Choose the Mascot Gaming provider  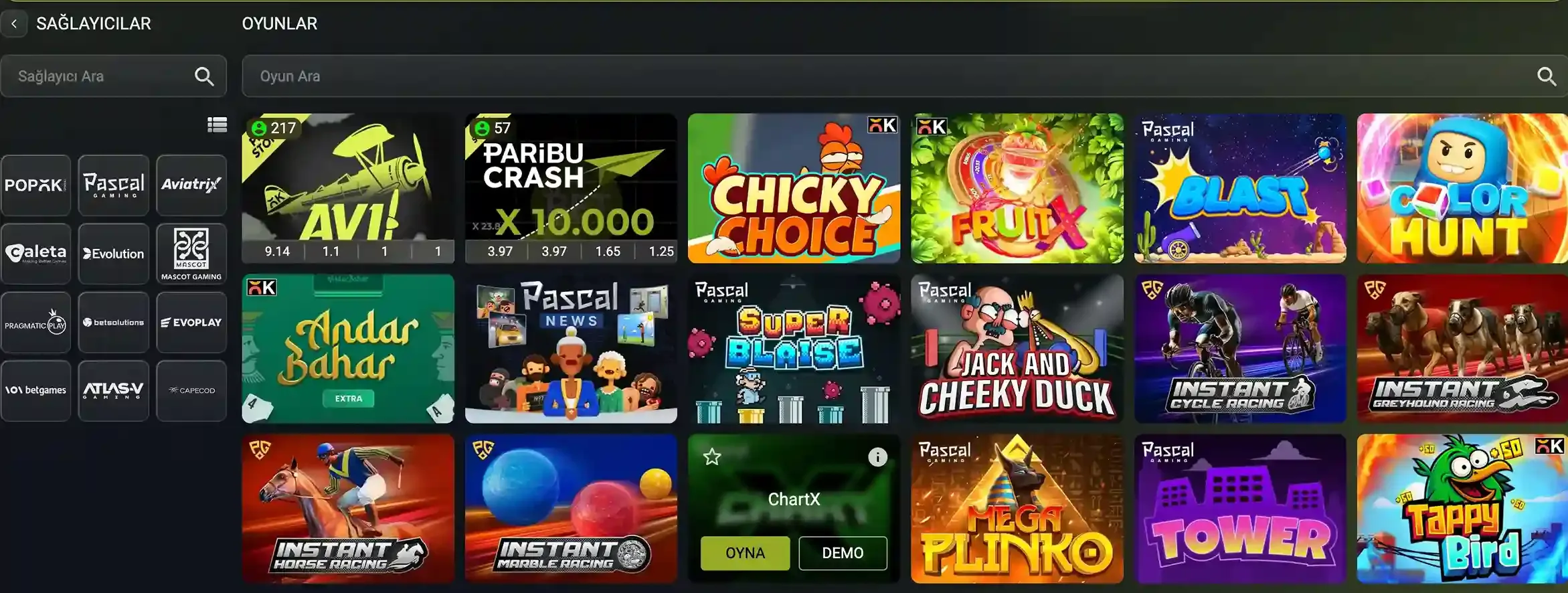pyautogui.click(x=191, y=254)
